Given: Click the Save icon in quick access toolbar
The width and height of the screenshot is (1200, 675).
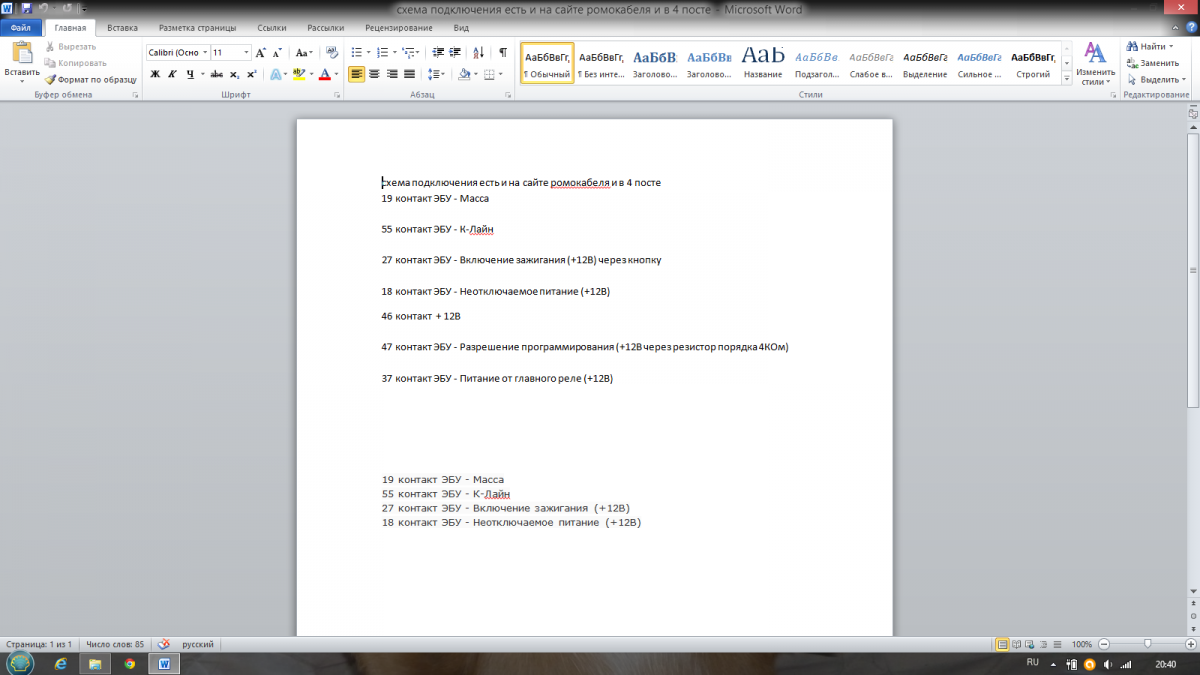Looking at the screenshot, I should point(25,9).
